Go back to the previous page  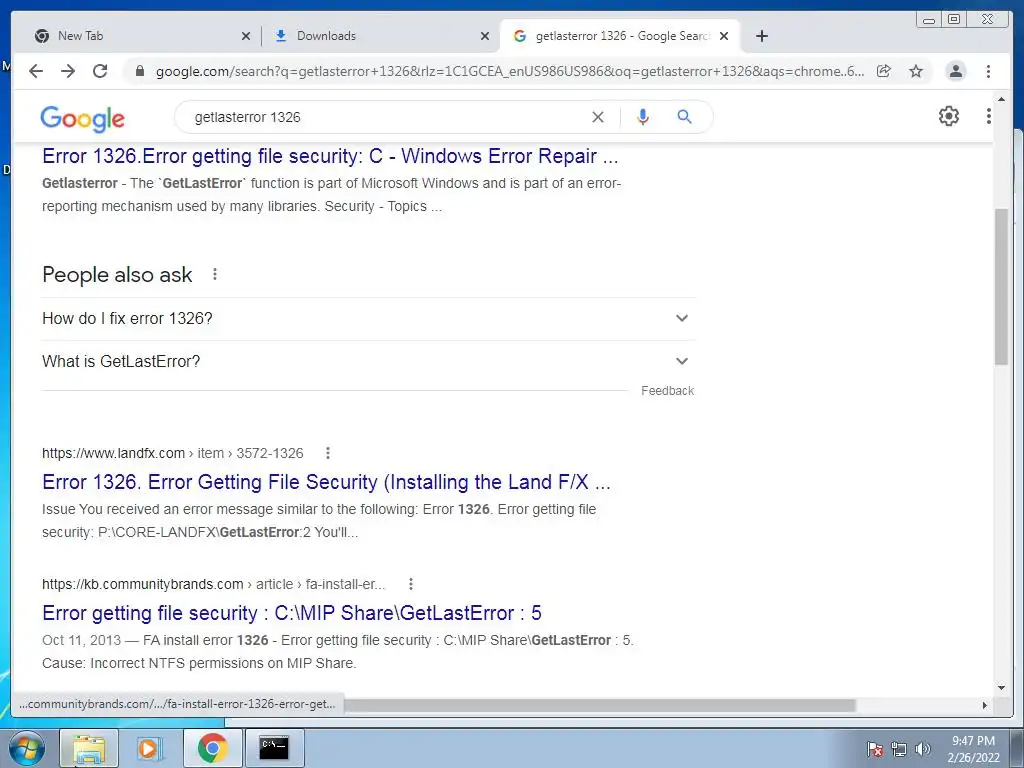click(36, 71)
